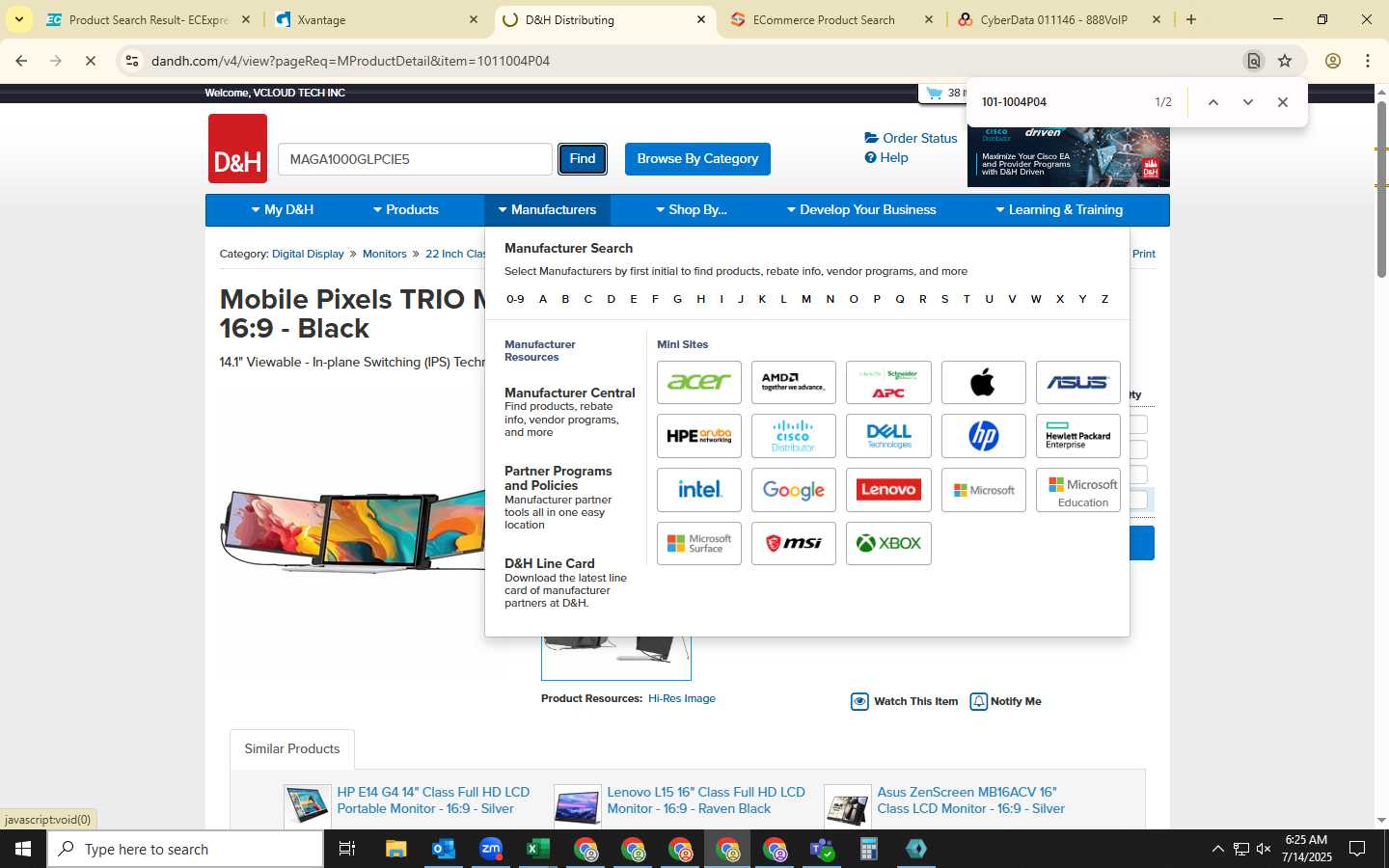Open the Asus ZenScreen MB16ACV link
The height and width of the screenshot is (868, 1389).
click(970, 800)
